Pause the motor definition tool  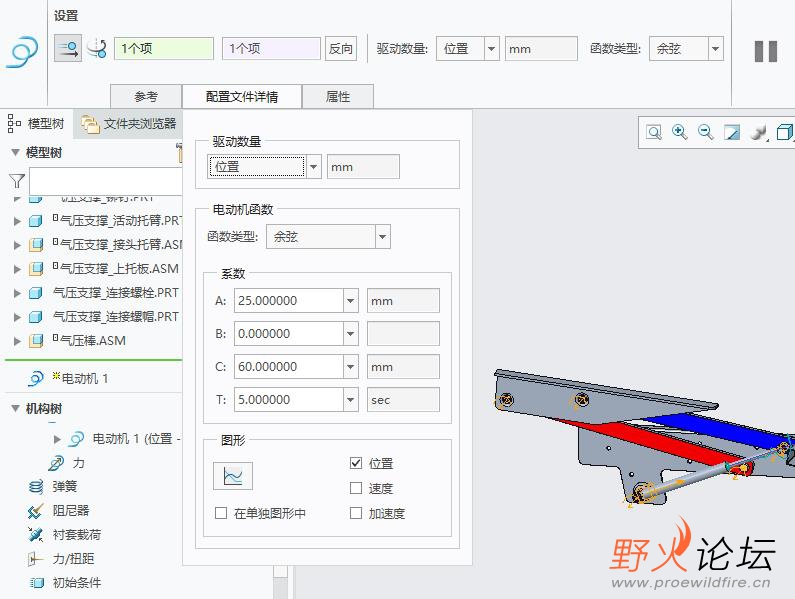(766, 51)
